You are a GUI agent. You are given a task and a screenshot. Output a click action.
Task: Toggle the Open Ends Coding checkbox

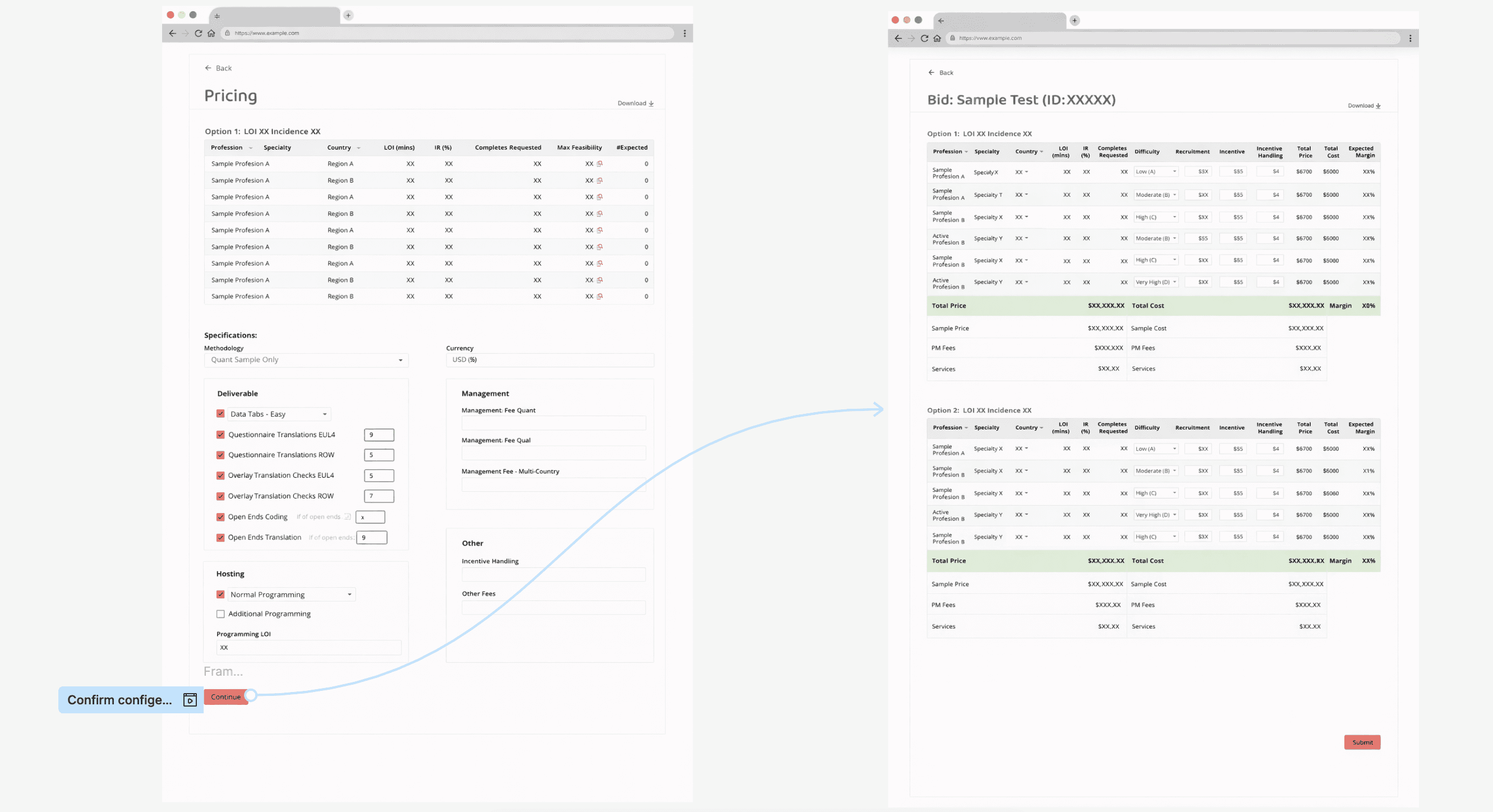pyautogui.click(x=220, y=517)
